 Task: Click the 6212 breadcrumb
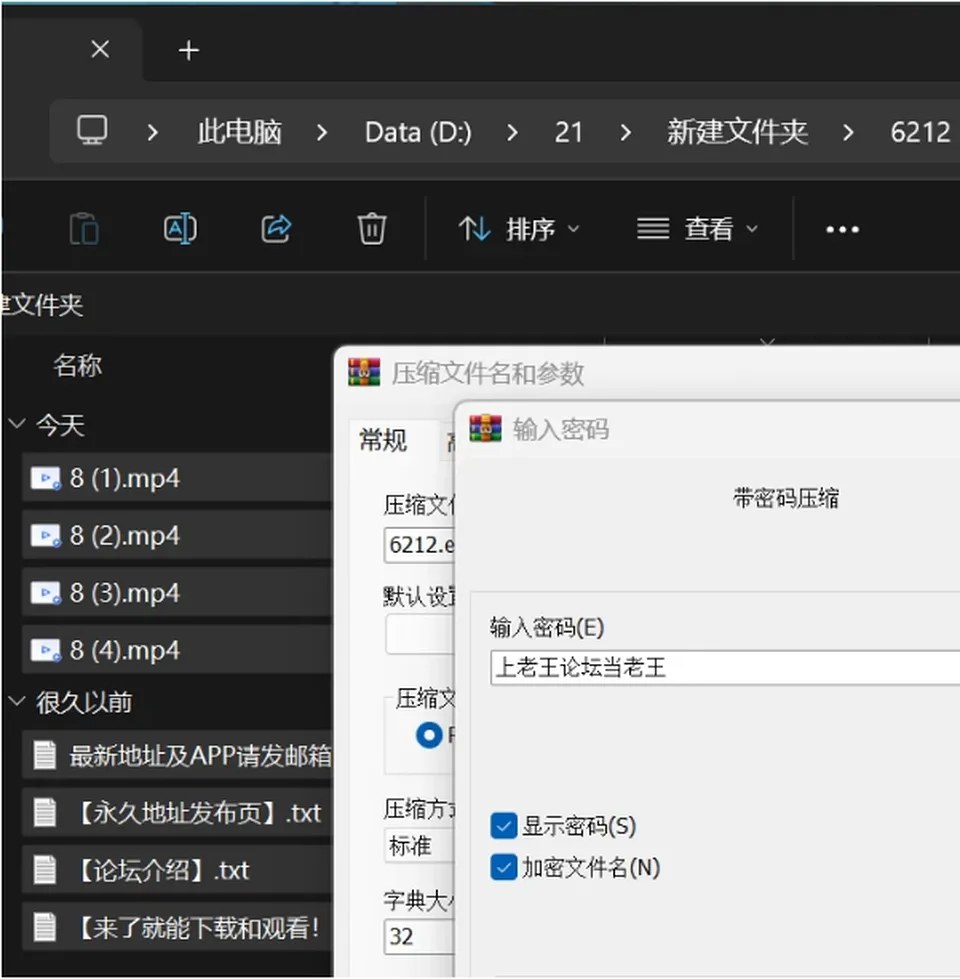click(x=921, y=132)
